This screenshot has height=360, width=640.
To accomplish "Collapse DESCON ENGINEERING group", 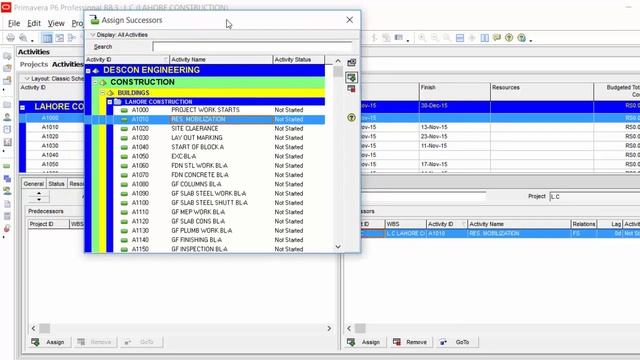I will pos(88,71).
